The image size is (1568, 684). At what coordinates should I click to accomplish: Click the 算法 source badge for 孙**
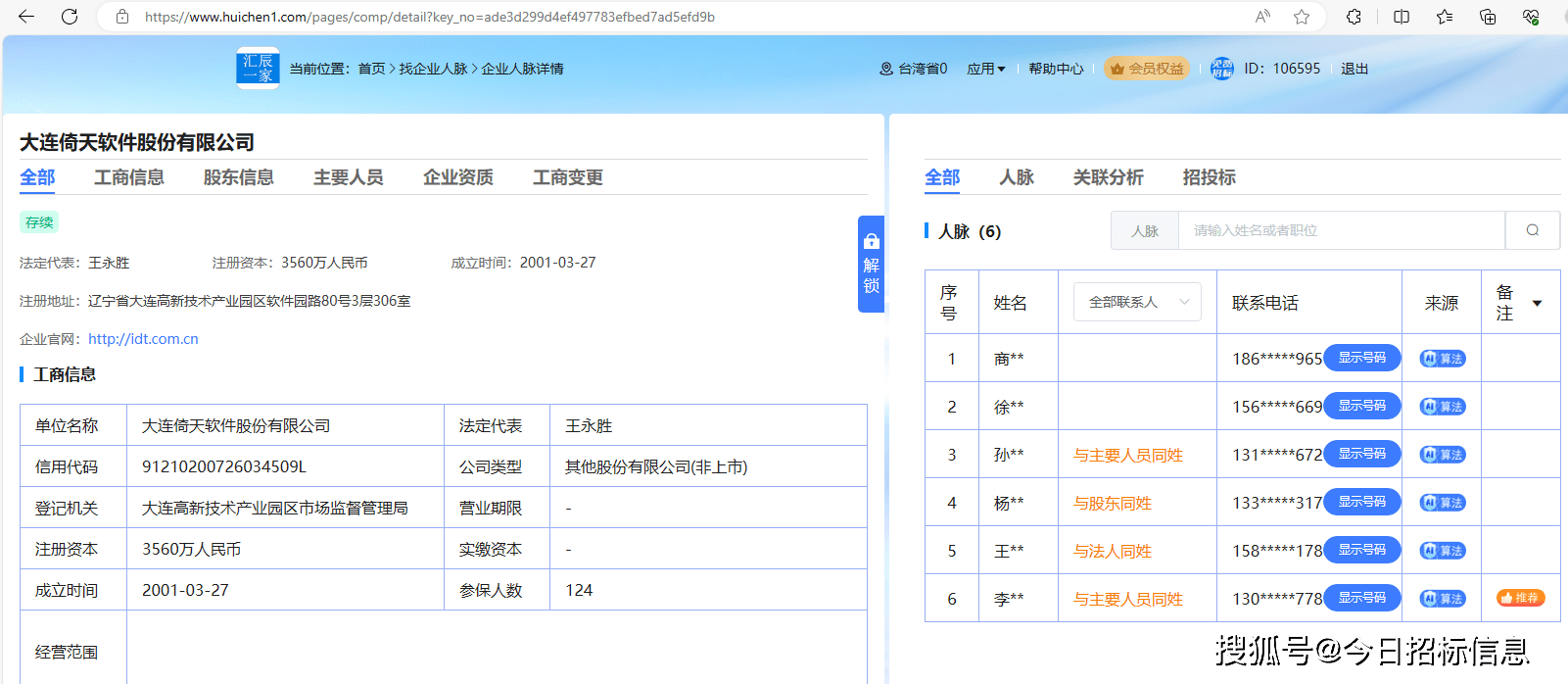1443,455
